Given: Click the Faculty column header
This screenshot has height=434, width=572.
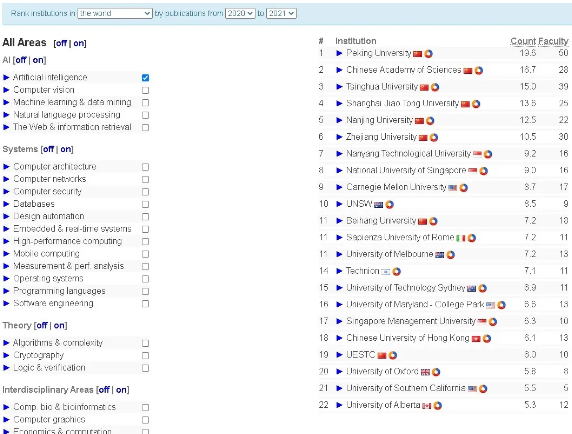Looking at the screenshot, I should tap(553, 41).
